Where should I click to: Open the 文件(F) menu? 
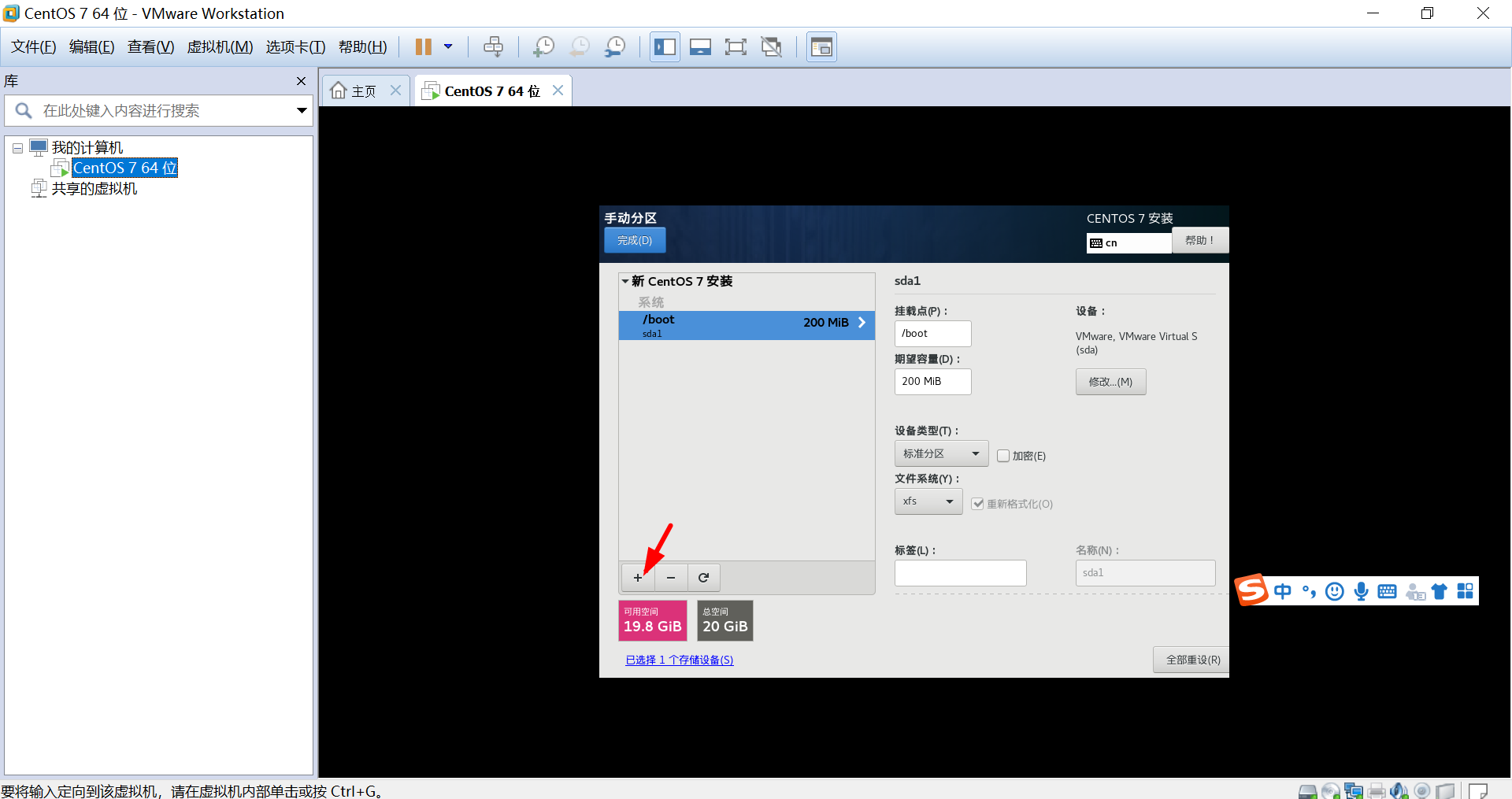pos(34,47)
